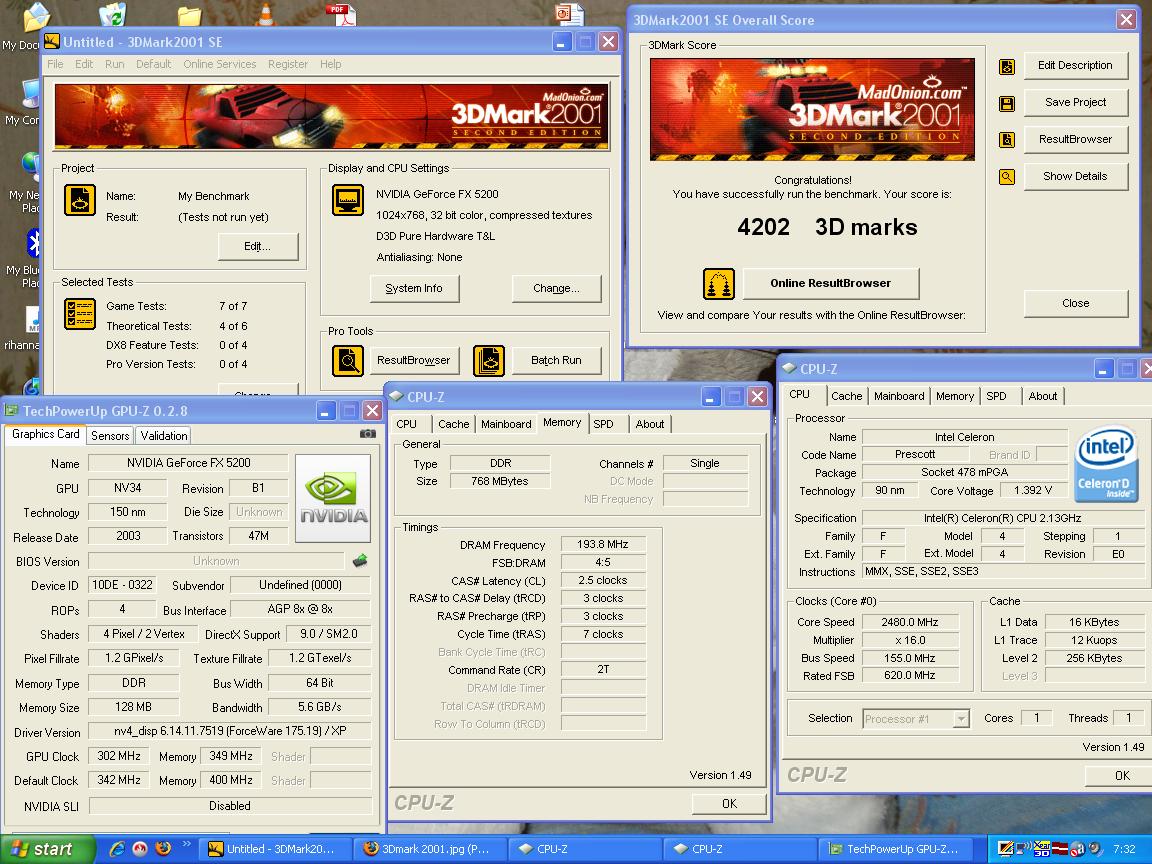Image resolution: width=1152 pixels, height=864 pixels.
Task: Click the Batch Run icon in Pro Tools
Action: (489, 361)
